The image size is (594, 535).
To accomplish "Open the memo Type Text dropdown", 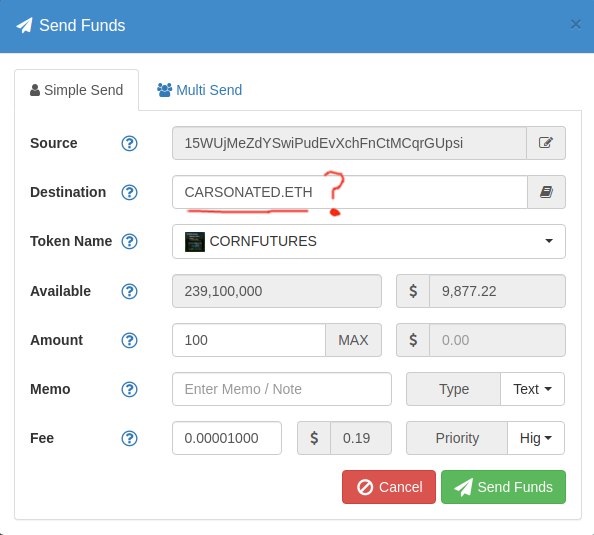I will (x=532, y=389).
